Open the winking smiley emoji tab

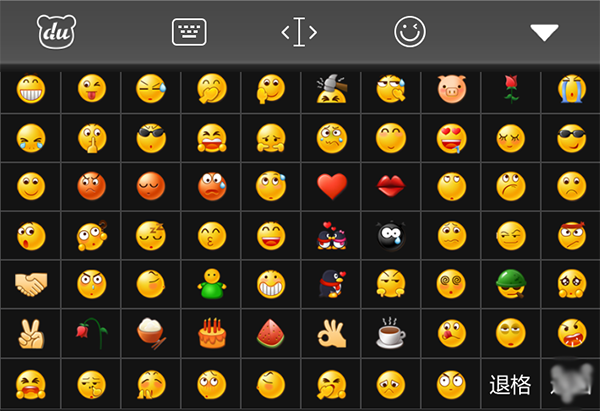click(x=410, y=32)
